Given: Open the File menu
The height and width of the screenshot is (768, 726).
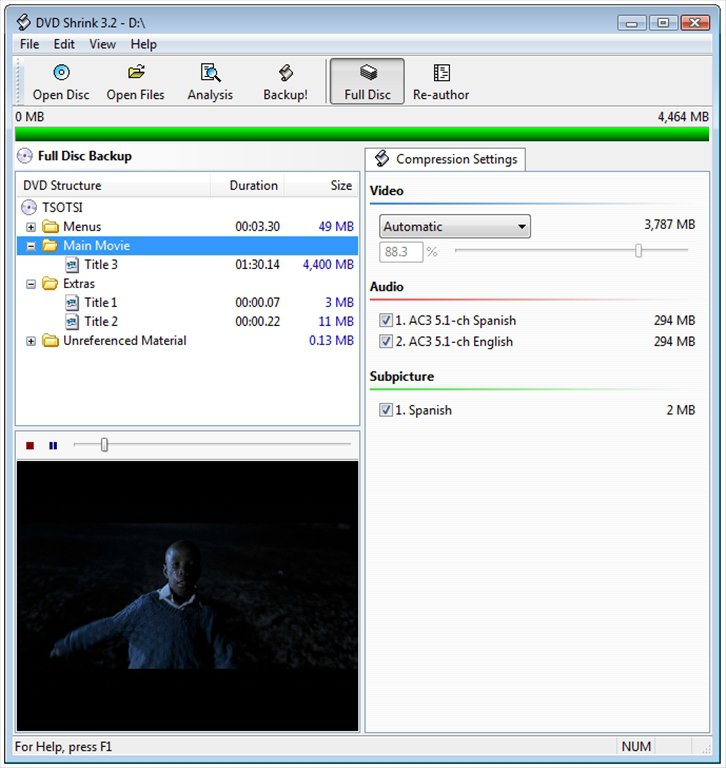Looking at the screenshot, I should point(29,44).
